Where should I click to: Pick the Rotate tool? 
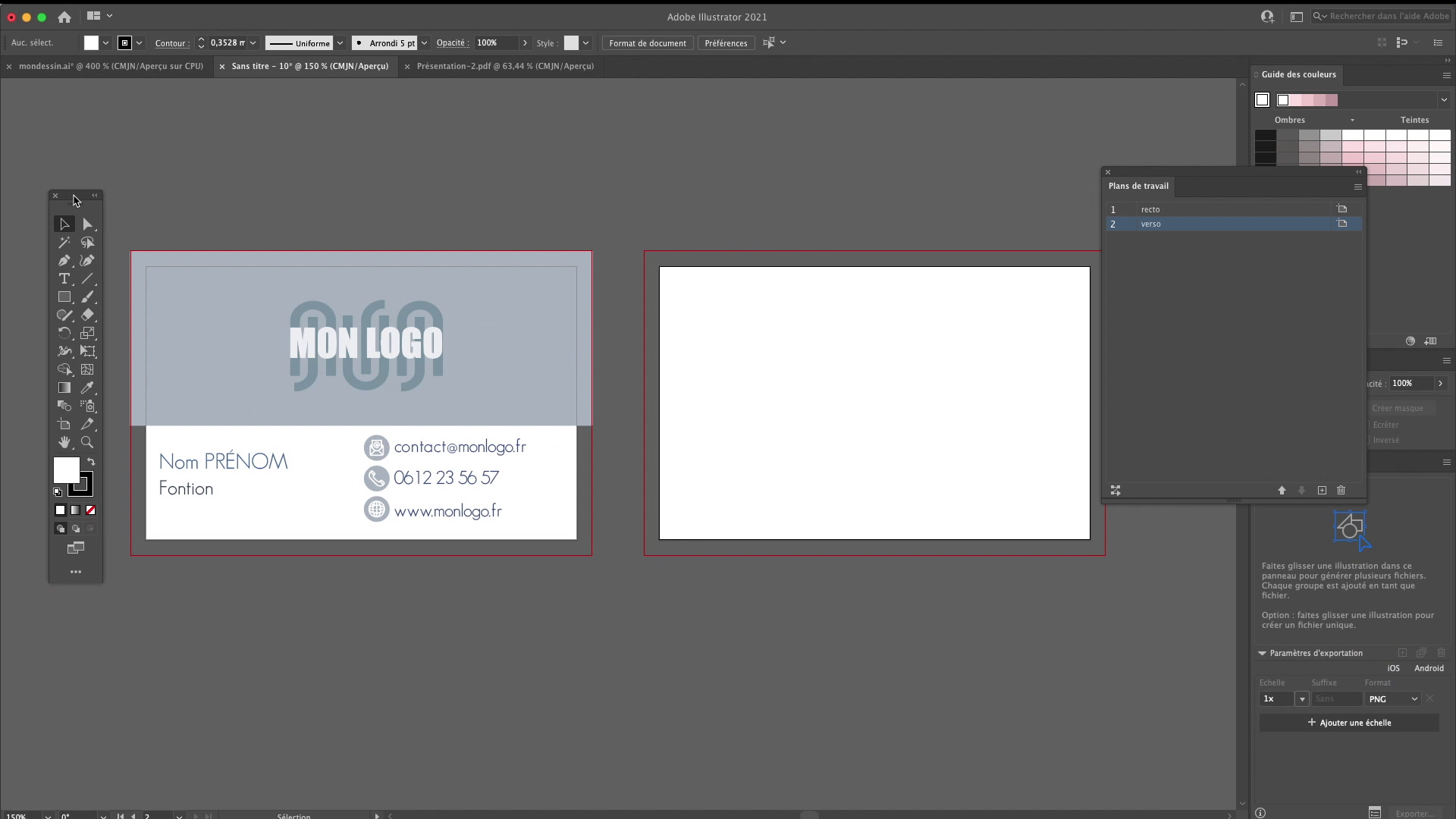click(64, 334)
